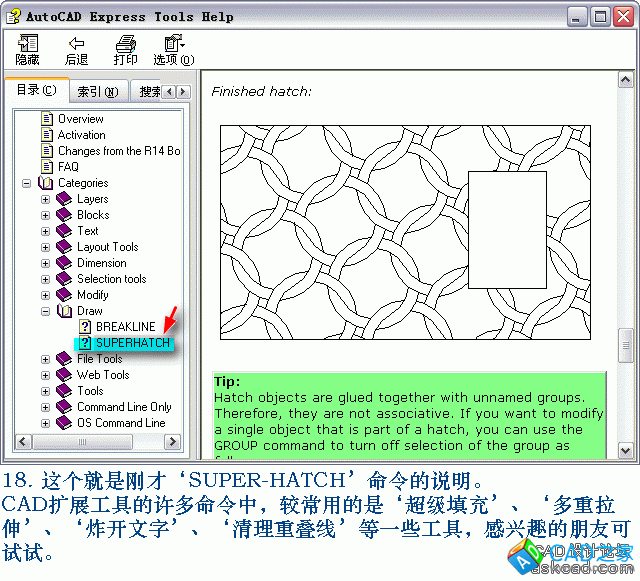Collapse the Categories tree node
This screenshot has width=640, height=581.
pos(26,183)
